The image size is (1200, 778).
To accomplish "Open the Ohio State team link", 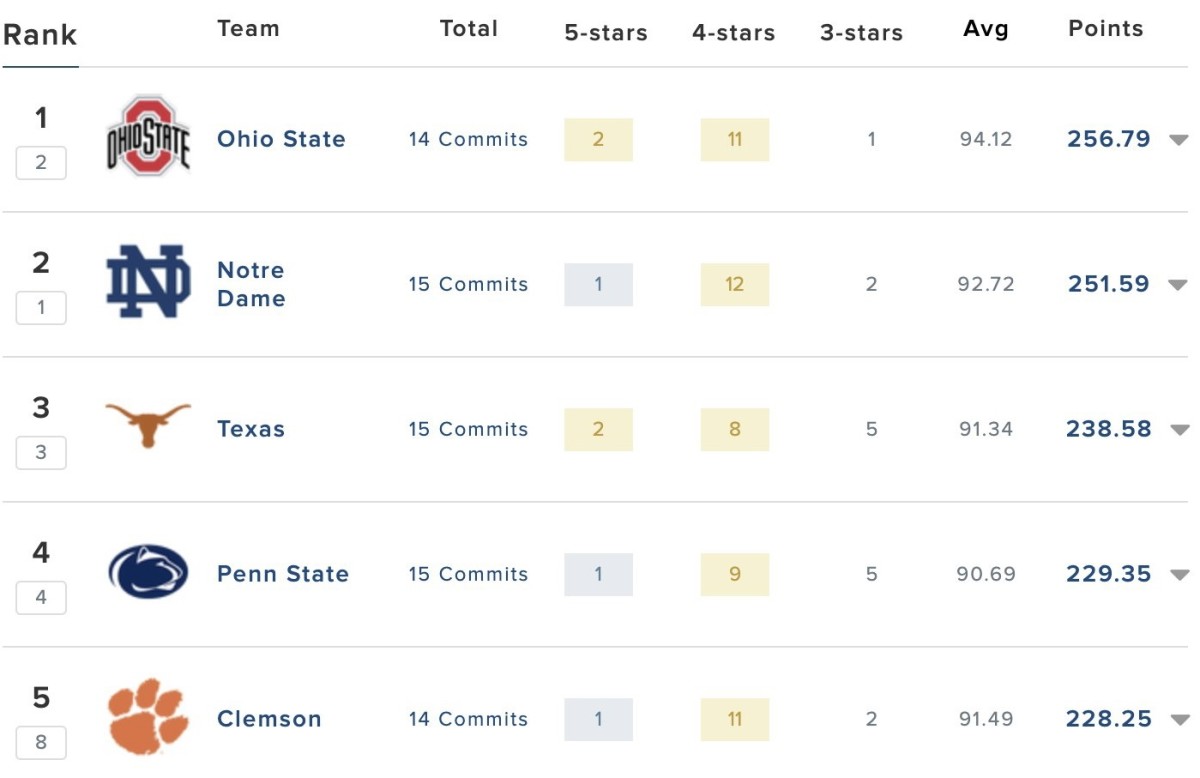I will coord(281,139).
